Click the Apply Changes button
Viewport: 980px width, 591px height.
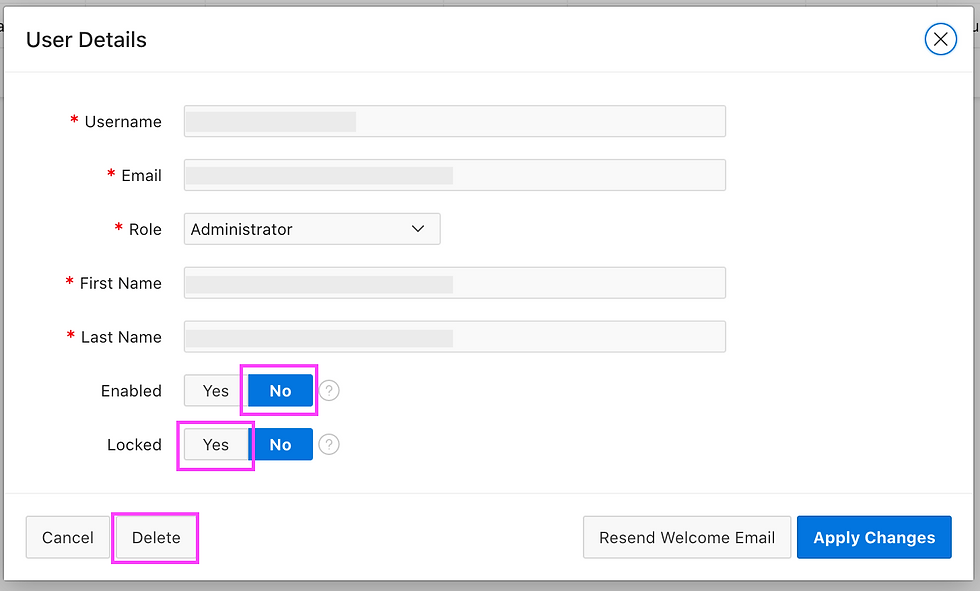[x=874, y=537]
